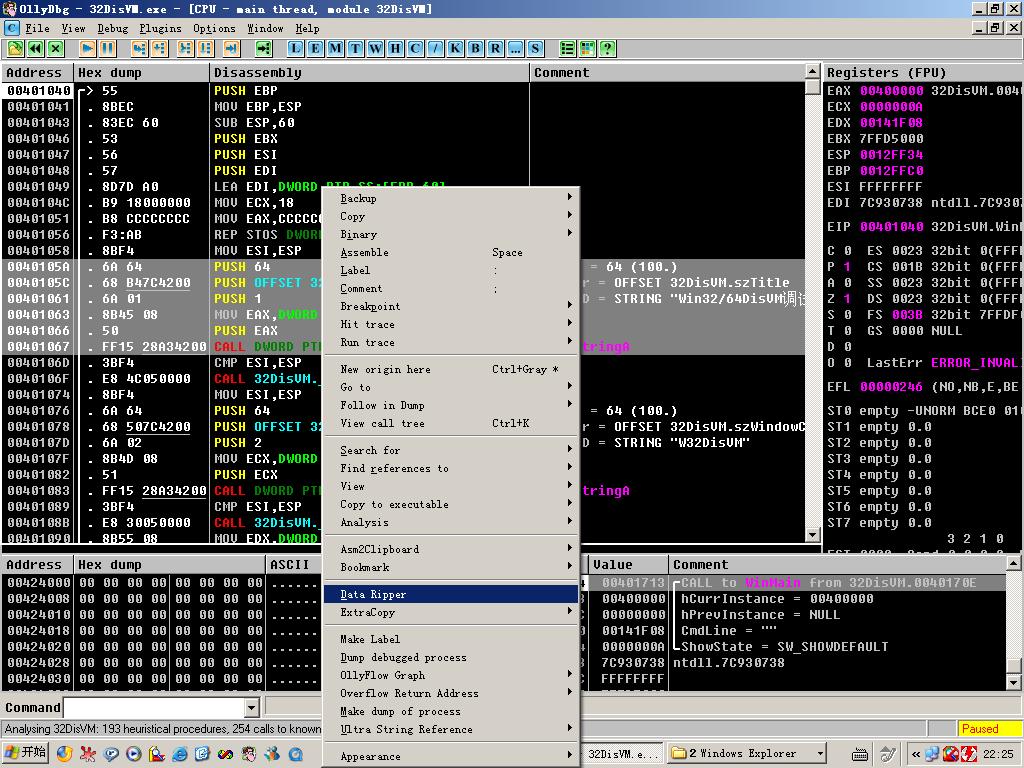
Task: Expand the Search for submenu
Action: (451, 450)
